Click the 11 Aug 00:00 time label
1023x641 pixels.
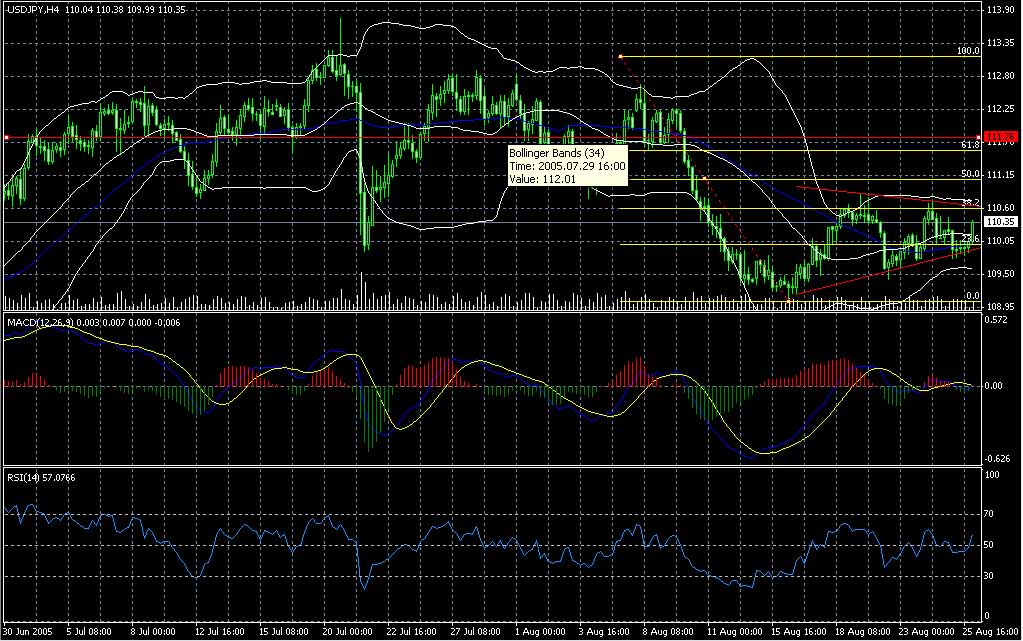[735, 632]
